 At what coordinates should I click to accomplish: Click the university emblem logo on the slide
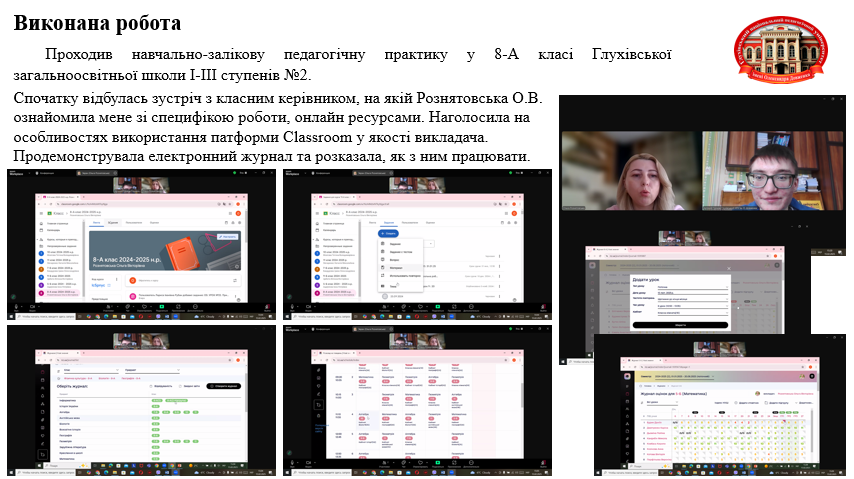(x=781, y=50)
